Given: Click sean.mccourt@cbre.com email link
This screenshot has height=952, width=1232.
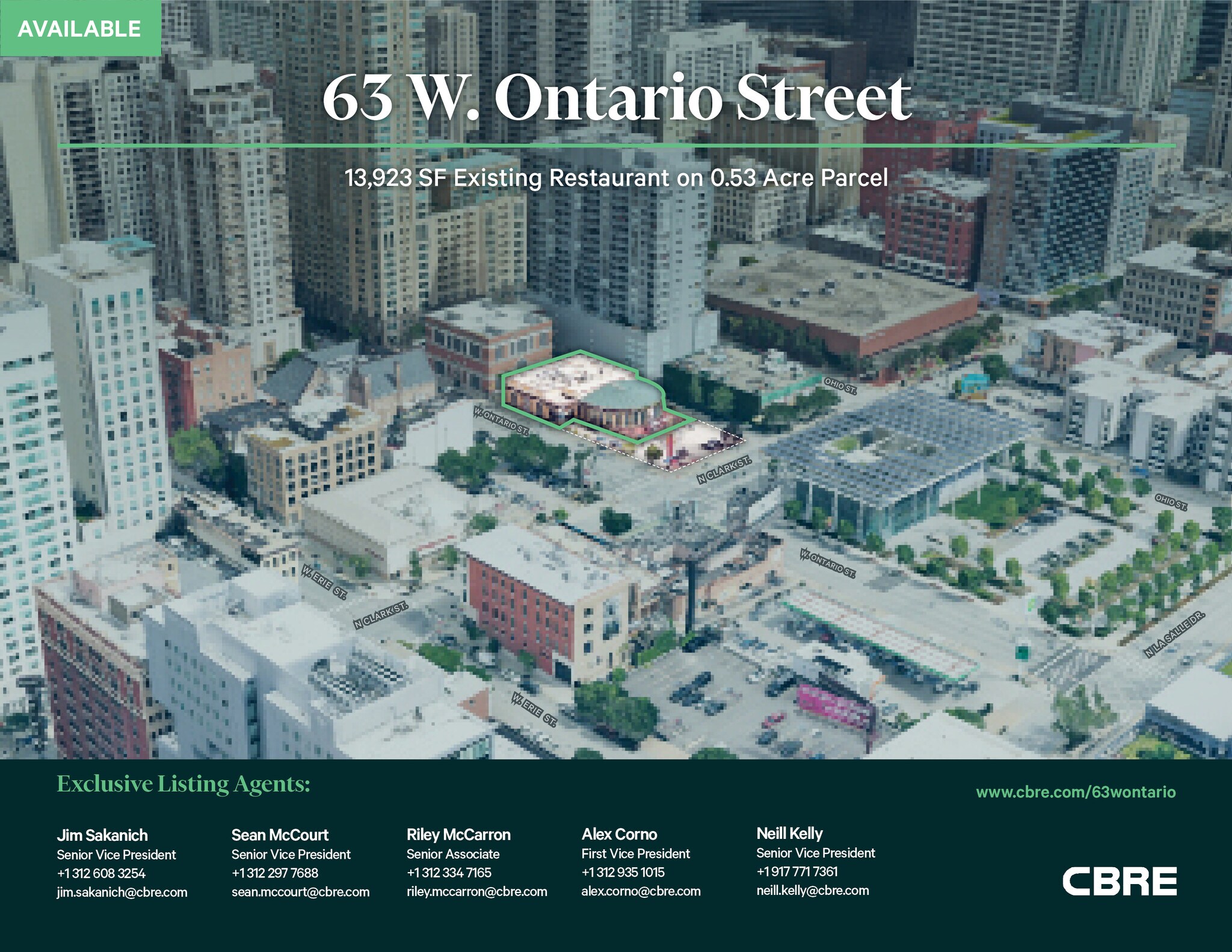Looking at the screenshot, I should click(x=300, y=892).
